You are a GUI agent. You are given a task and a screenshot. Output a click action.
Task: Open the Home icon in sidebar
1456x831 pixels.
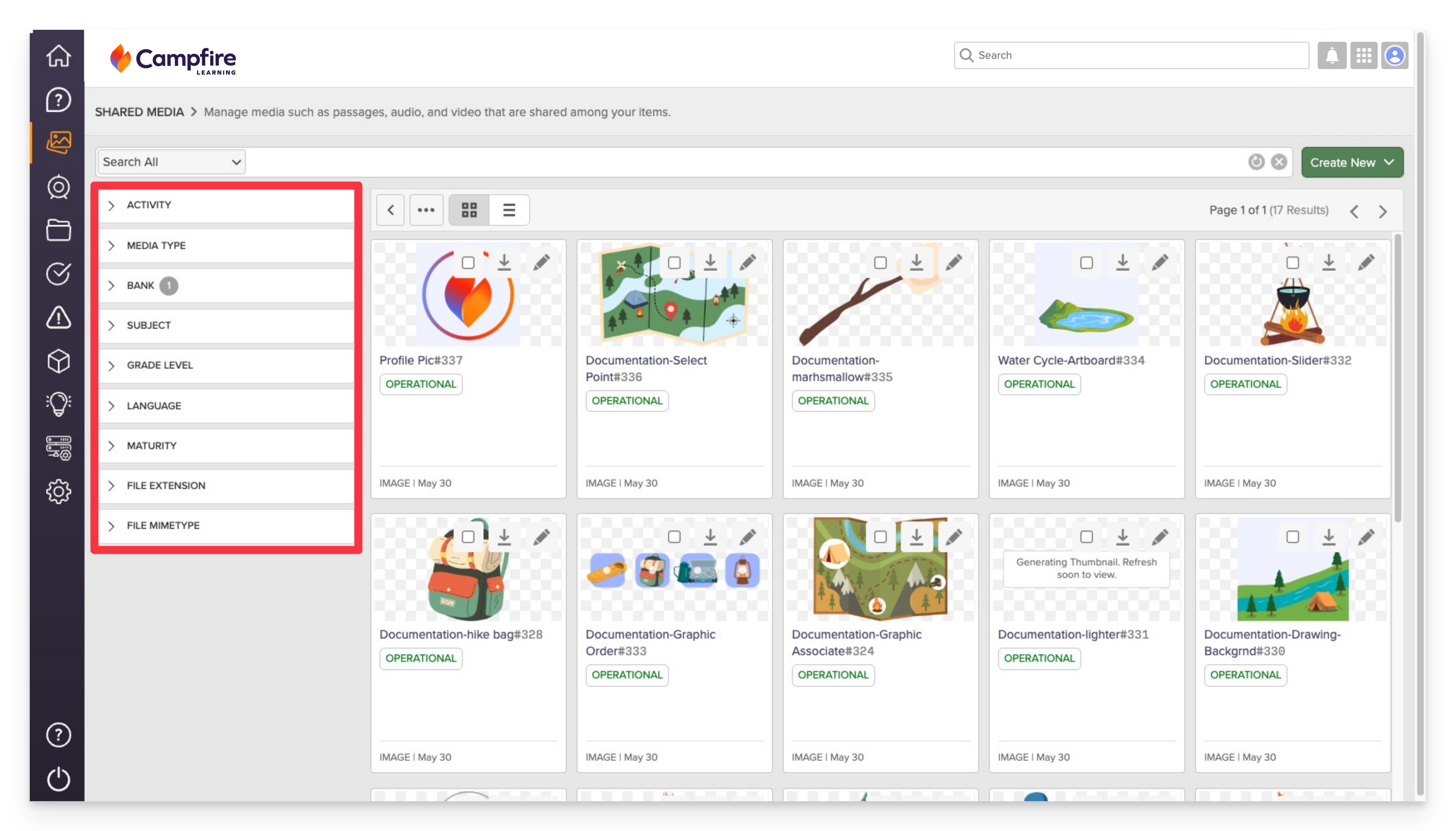click(x=58, y=56)
